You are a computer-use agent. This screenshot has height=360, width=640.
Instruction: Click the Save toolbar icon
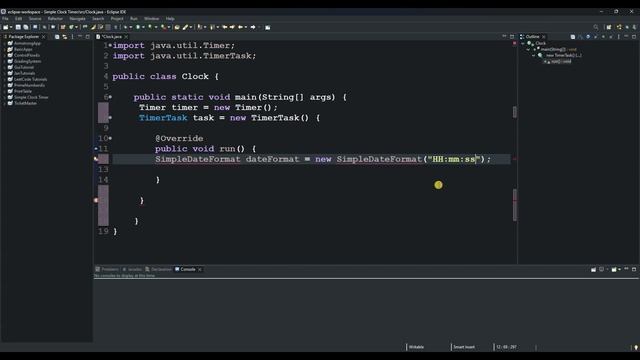point(18,27)
